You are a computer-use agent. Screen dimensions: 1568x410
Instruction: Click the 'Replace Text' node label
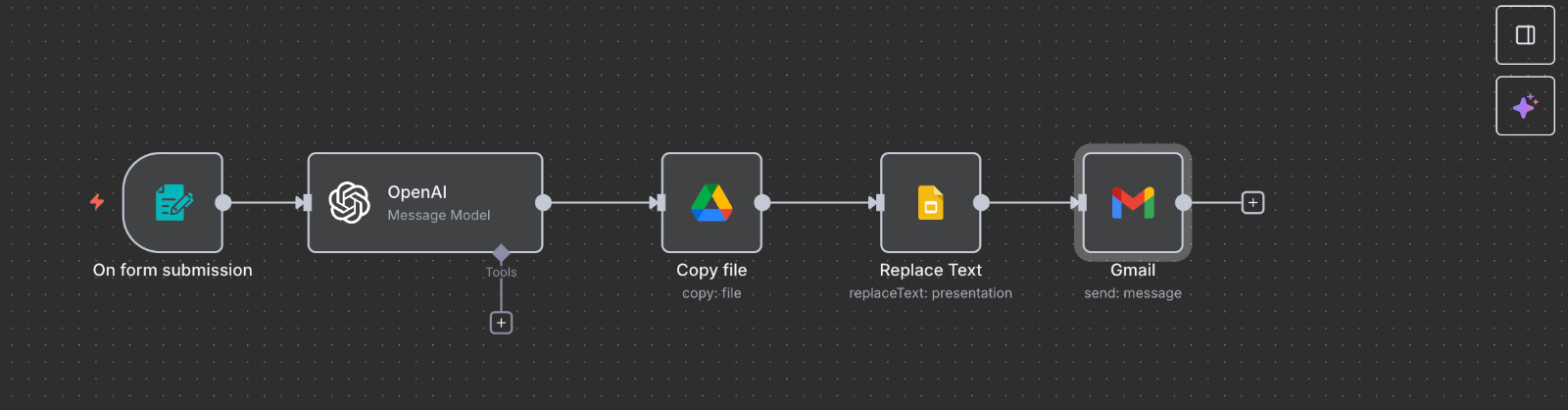tap(930, 270)
